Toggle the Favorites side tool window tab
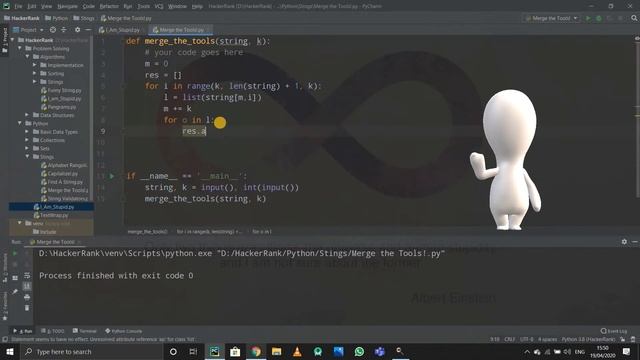The width and height of the screenshot is (640, 360). tap(4, 306)
